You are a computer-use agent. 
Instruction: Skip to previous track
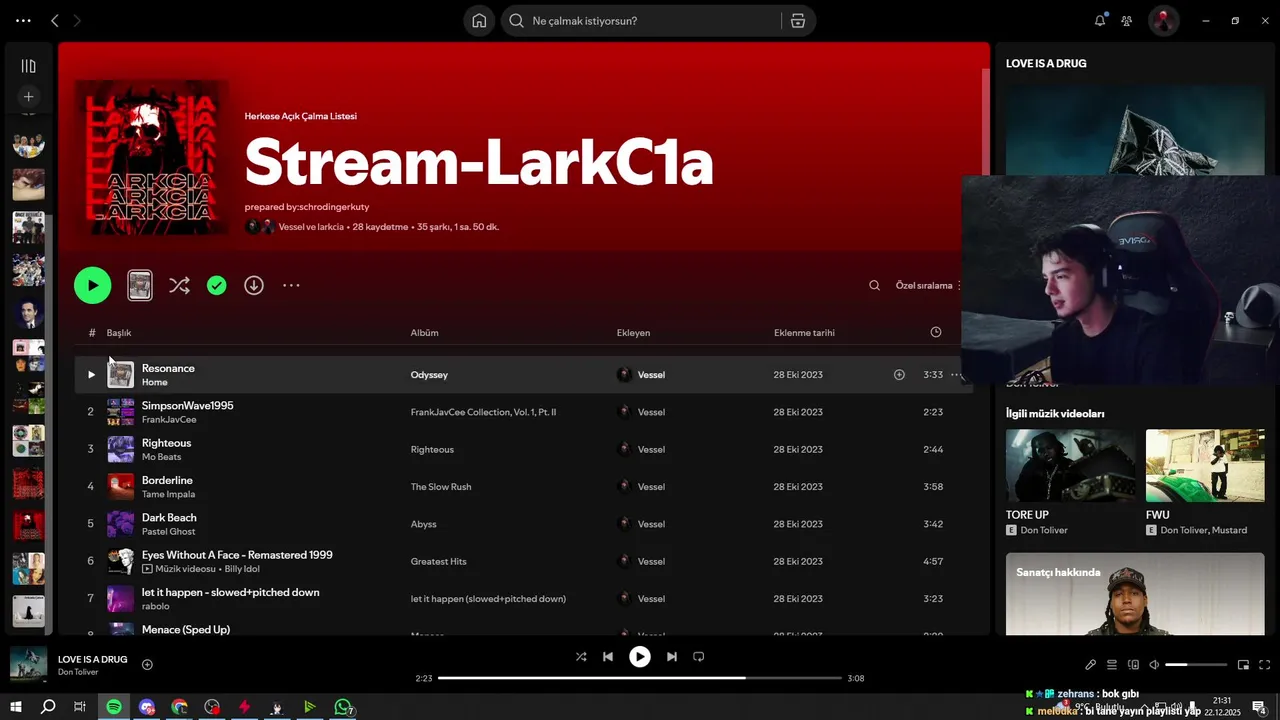click(x=608, y=657)
